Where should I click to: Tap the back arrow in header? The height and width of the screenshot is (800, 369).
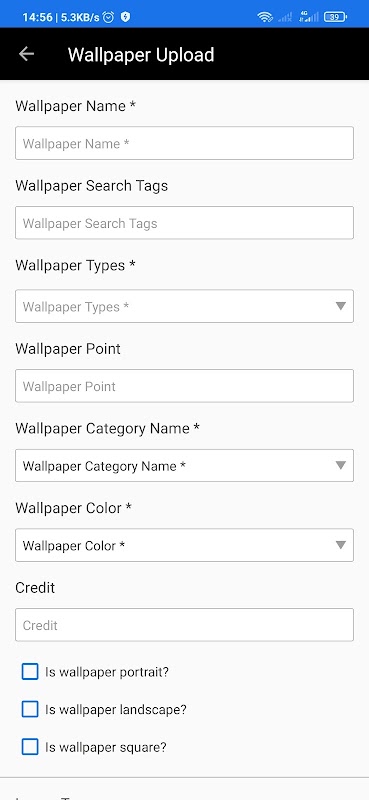(26, 54)
